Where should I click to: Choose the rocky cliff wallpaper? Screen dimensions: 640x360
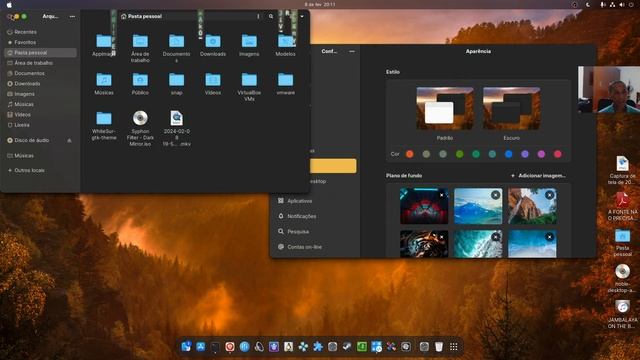pos(532,206)
